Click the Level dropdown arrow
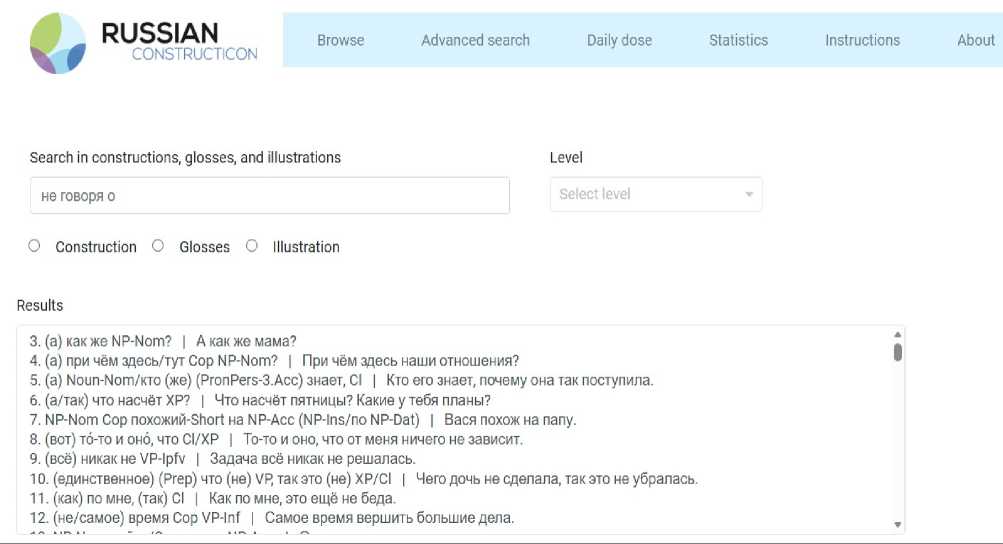Viewport: 1003px width, 544px height. (x=749, y=195)
